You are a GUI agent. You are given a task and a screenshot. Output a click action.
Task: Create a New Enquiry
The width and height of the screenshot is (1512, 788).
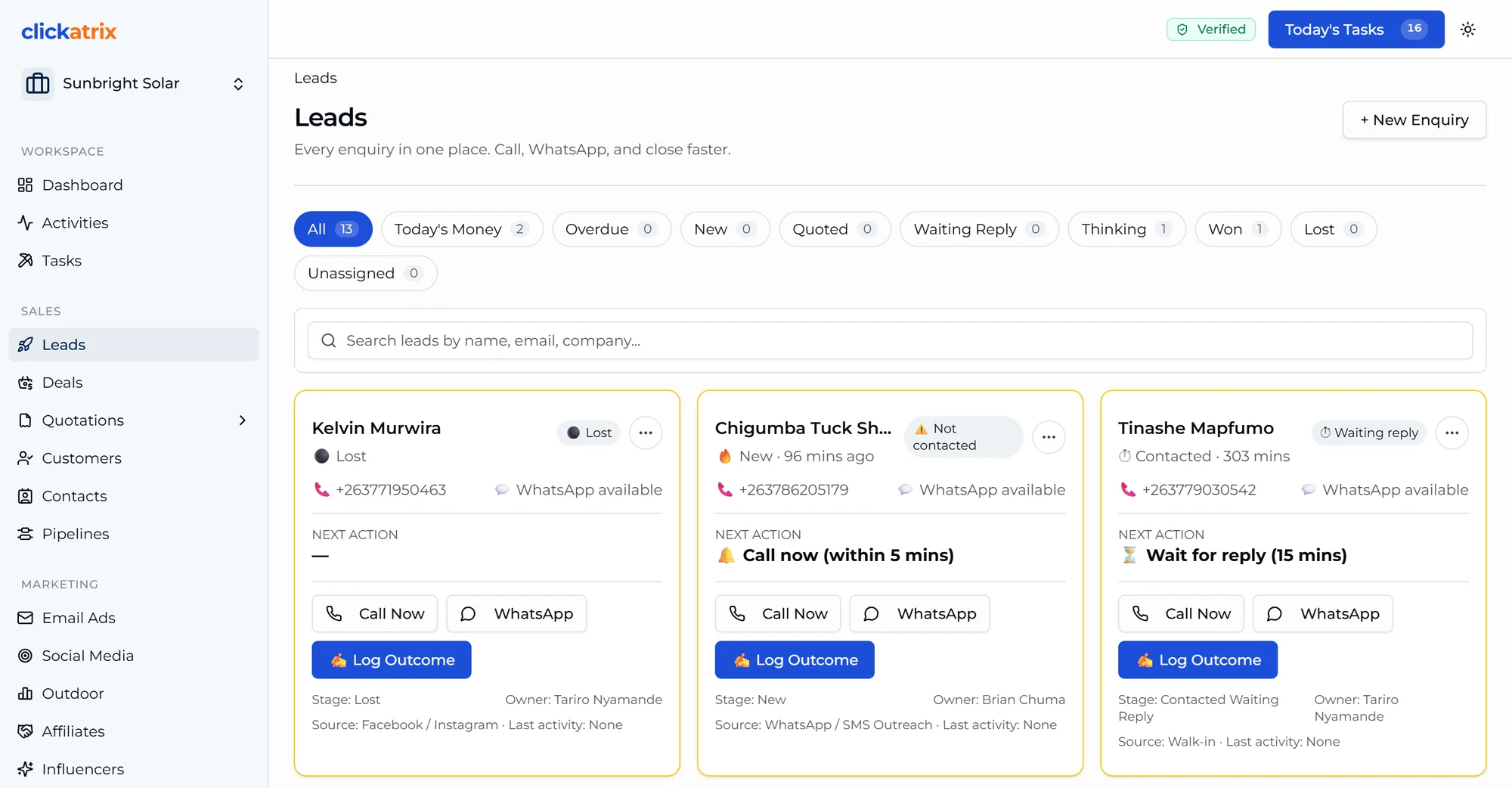click(x=1414, y=120)
